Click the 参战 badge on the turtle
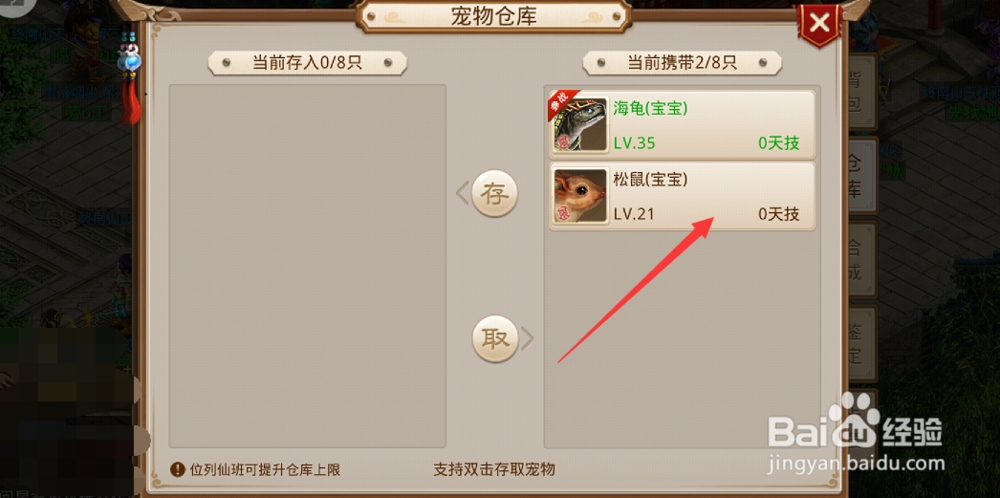Viewport: 1000px width, 498px height. [x=561, y=105]
